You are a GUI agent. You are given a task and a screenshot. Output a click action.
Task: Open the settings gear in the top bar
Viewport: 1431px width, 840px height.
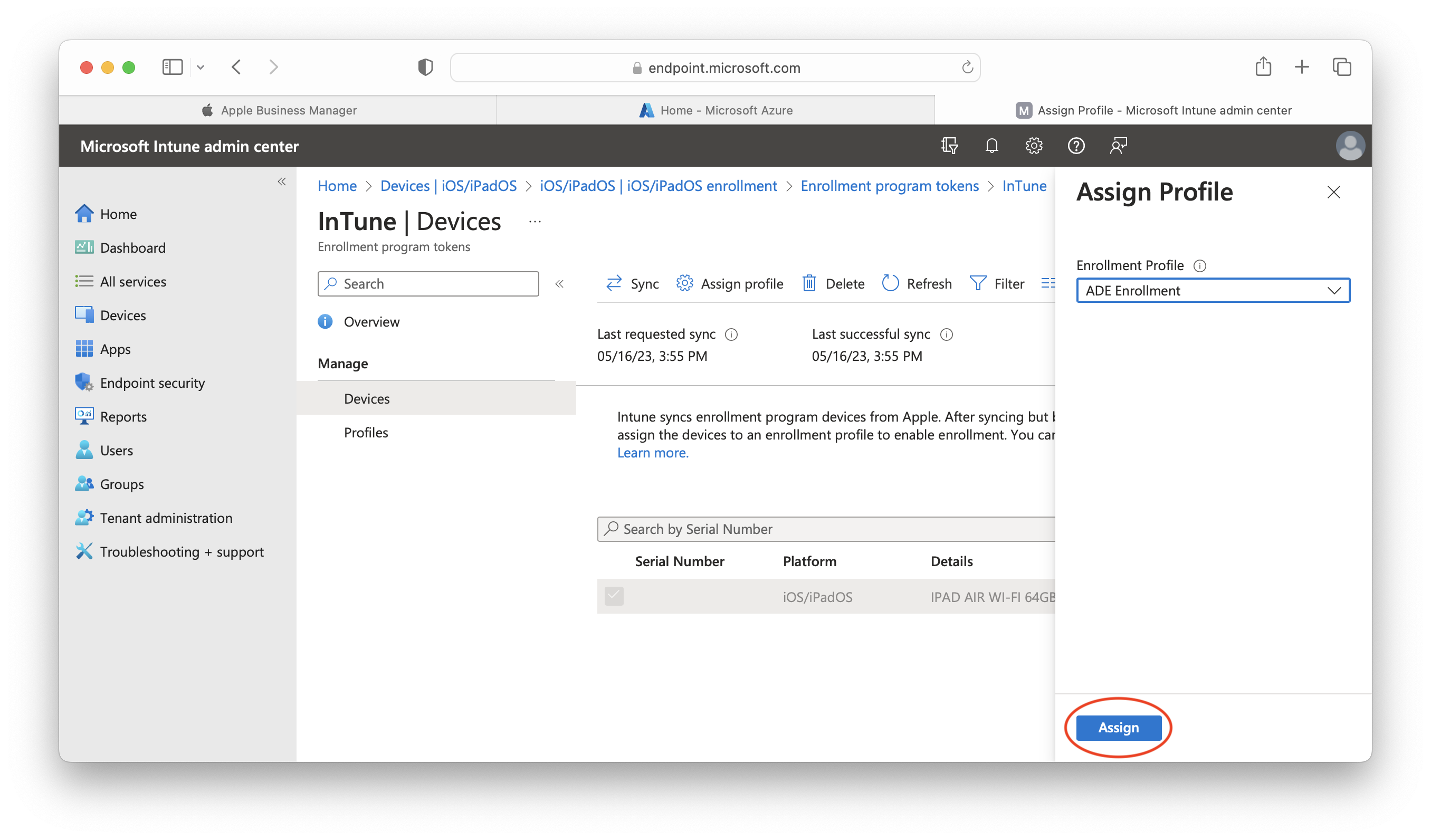[1034, 146]
